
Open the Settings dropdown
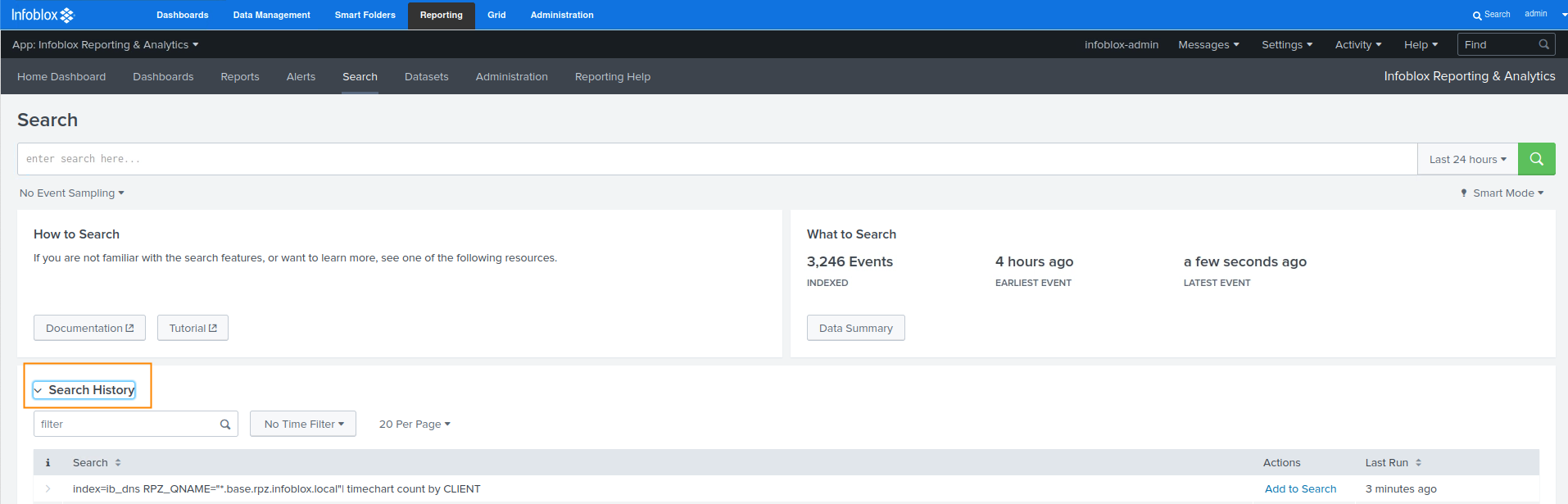[1287, 45]
